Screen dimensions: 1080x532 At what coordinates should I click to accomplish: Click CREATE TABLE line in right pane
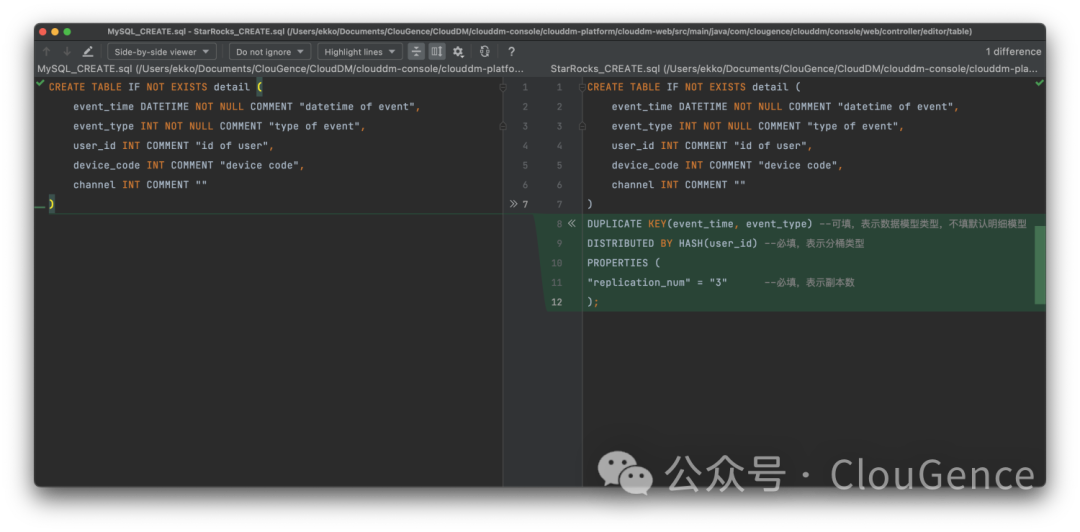click(694, 88)
